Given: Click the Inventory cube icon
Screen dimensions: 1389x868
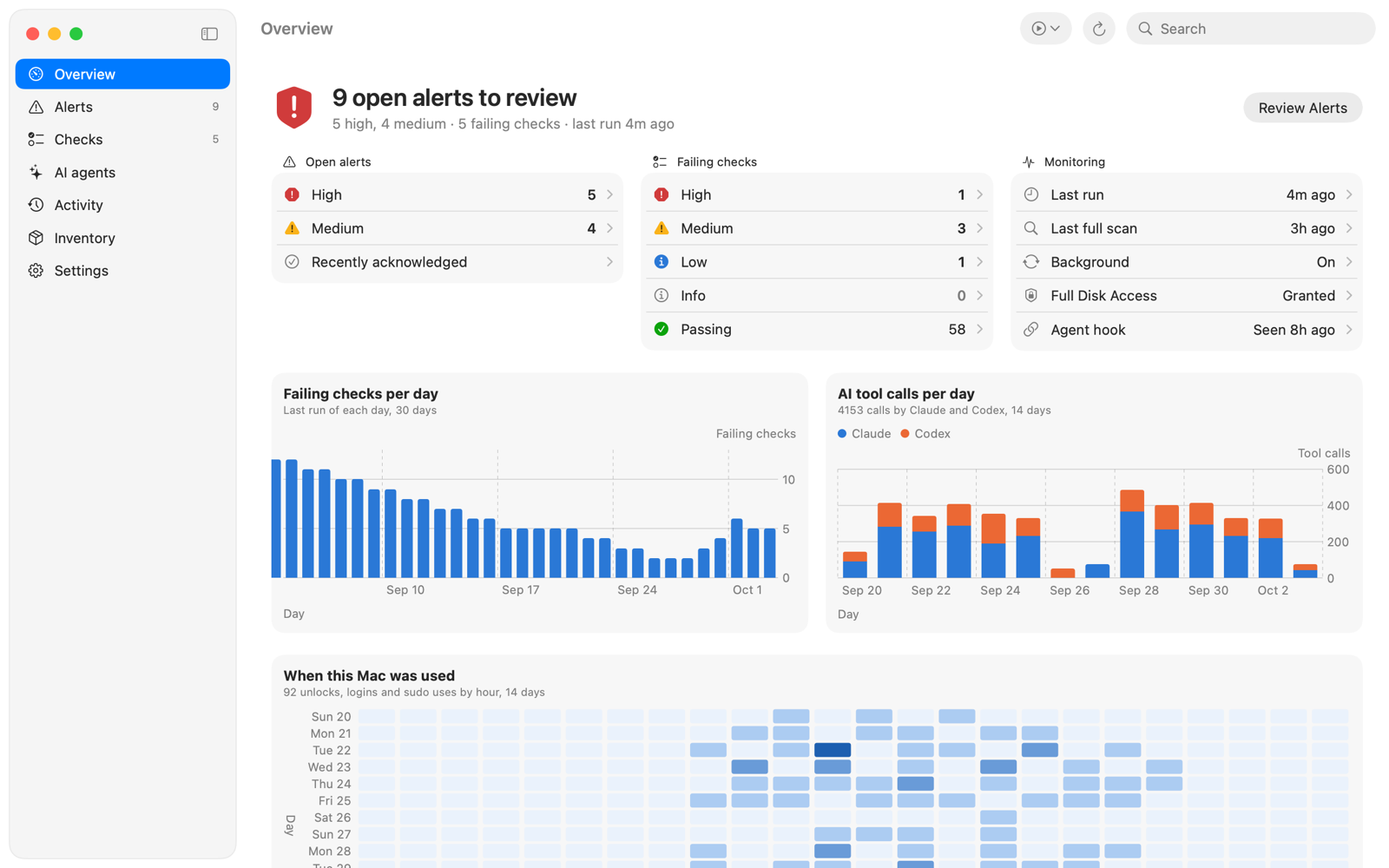Looking at the screenshot, I should [x=36, y=238].
